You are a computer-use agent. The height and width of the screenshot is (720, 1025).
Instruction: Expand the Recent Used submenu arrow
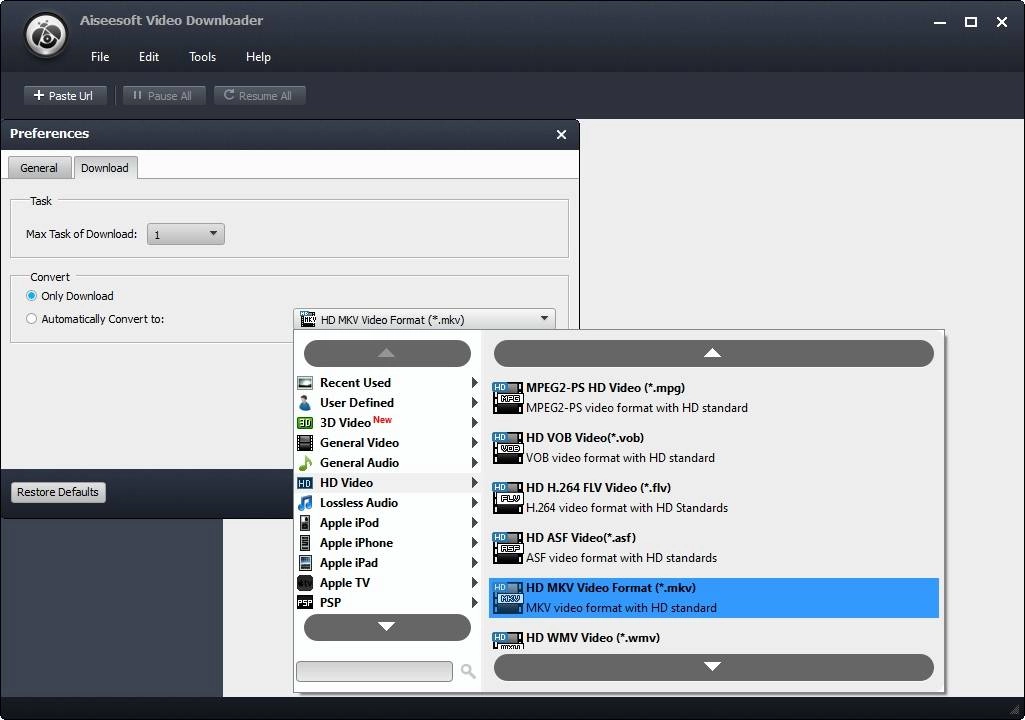[x=475, y=383]
